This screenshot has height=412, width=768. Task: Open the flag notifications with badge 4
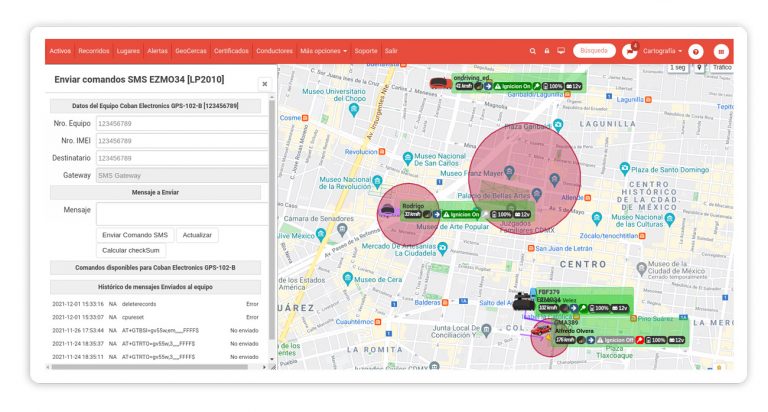630,51
